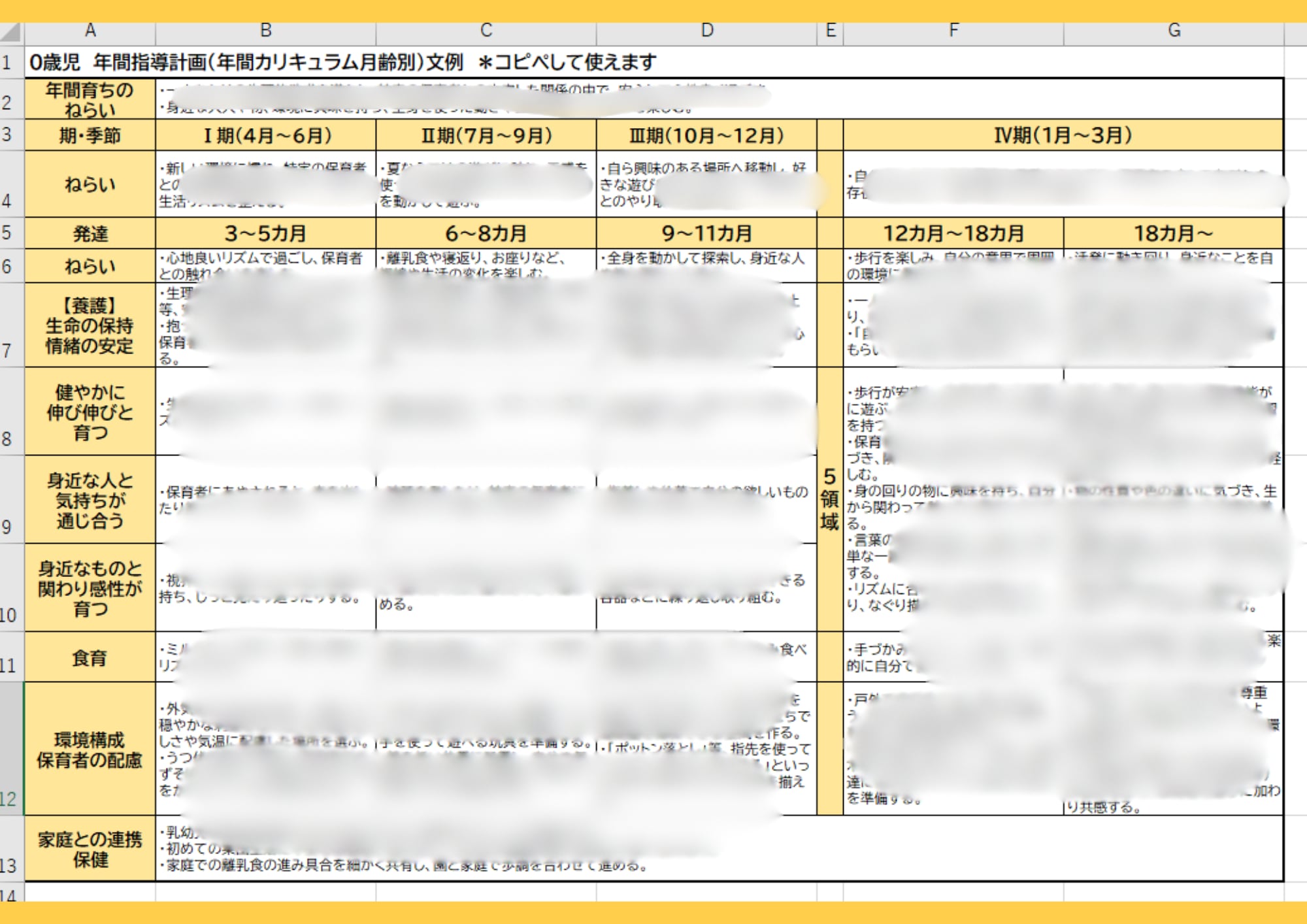Select narrow column E header
Screen dimensions: 1307x924
tap(830, 31)
